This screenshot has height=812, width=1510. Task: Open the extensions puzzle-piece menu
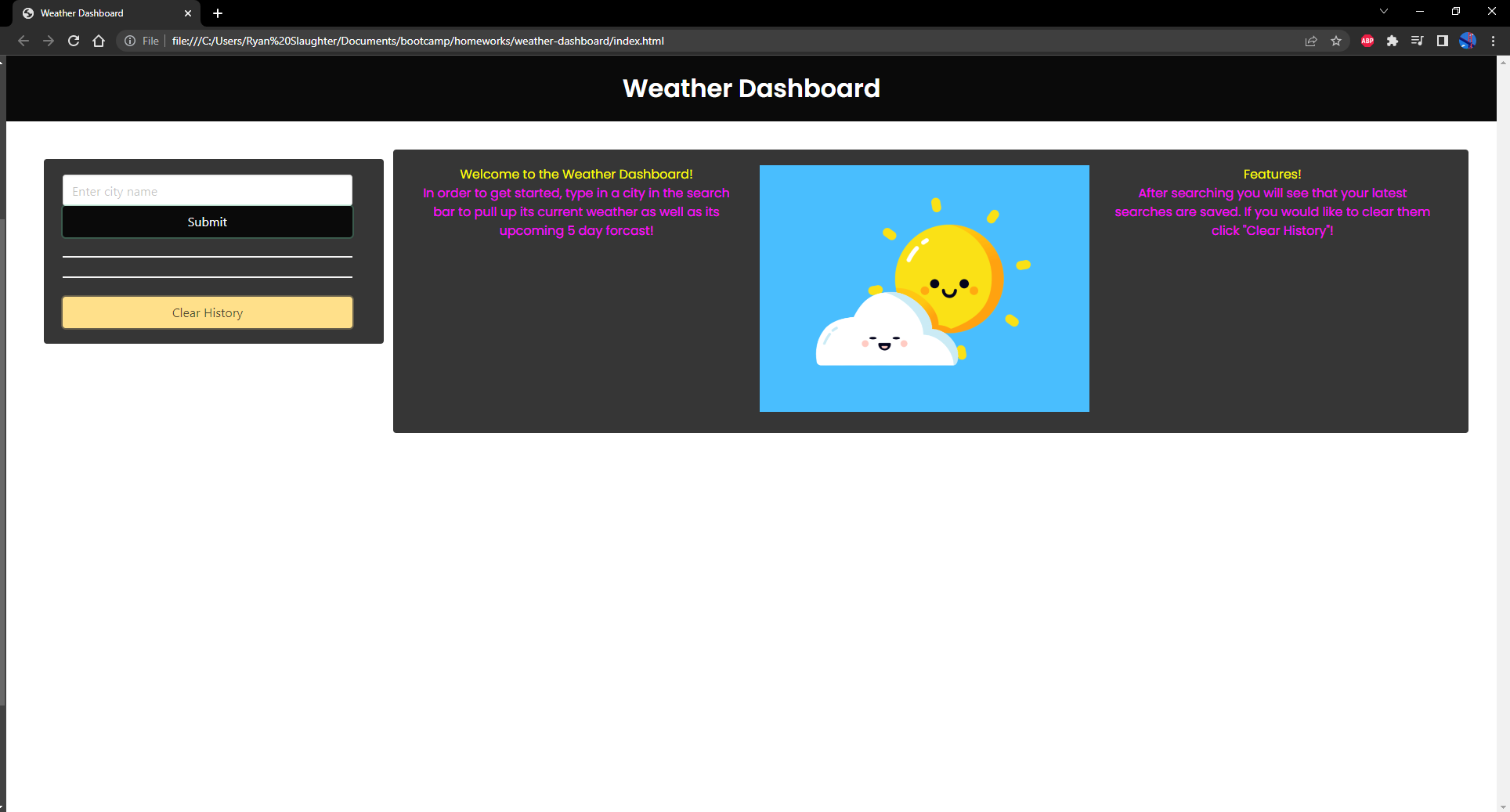(x=1393, y=41)
